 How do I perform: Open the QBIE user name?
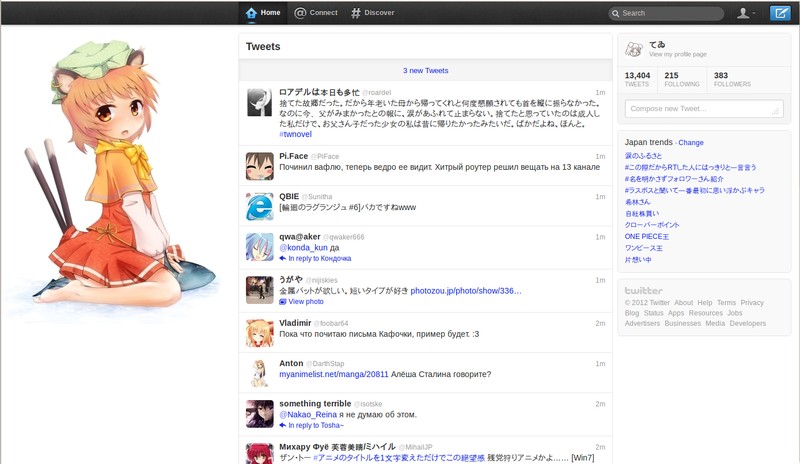(x=289, y=197)
